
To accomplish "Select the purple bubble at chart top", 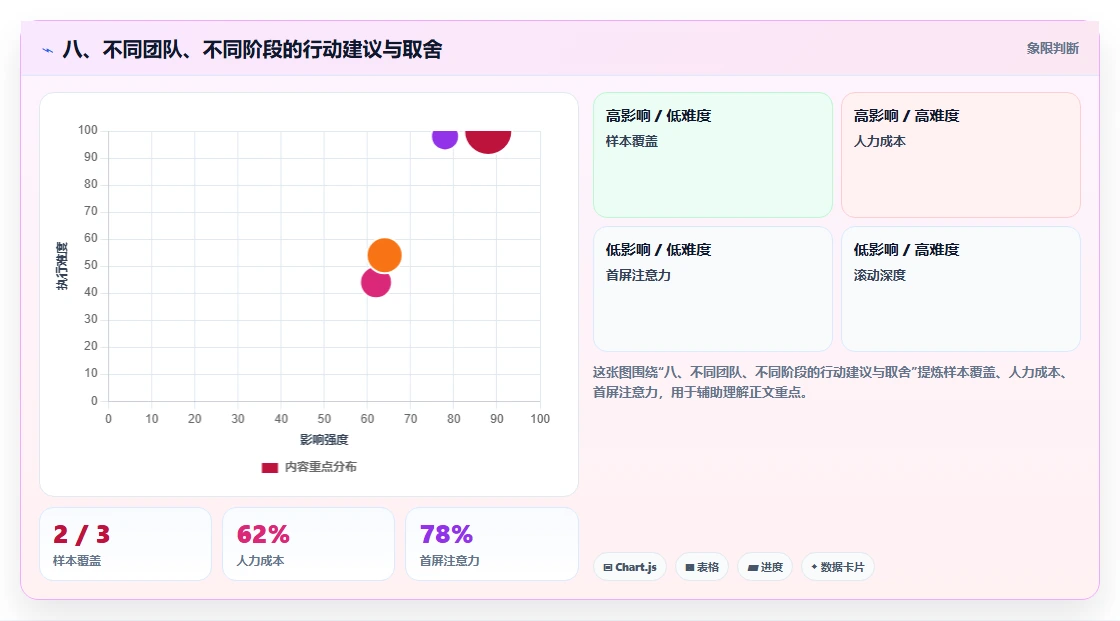I will tap(445, 138).
